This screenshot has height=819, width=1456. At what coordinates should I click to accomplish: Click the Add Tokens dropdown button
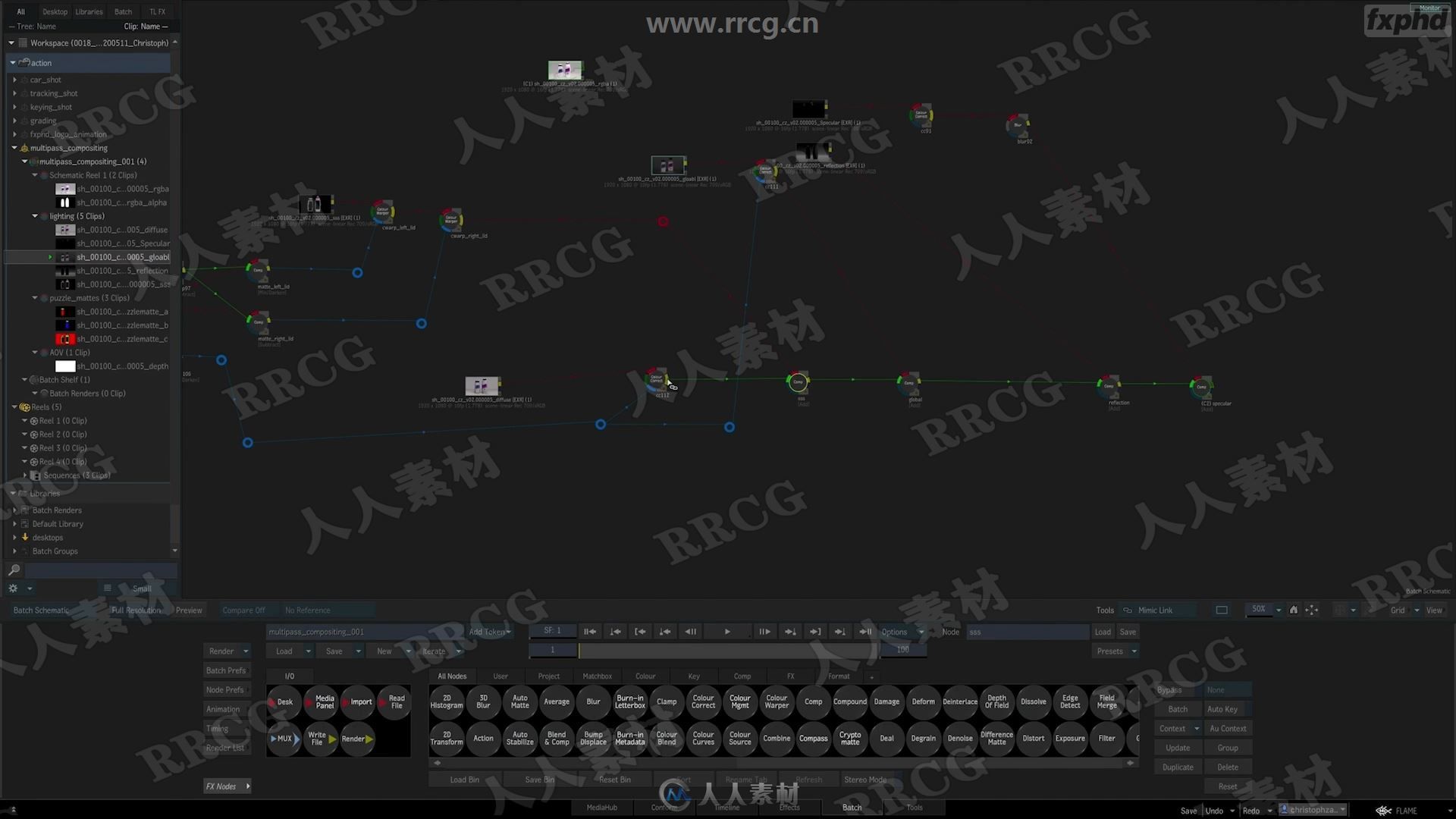[489, 631]
